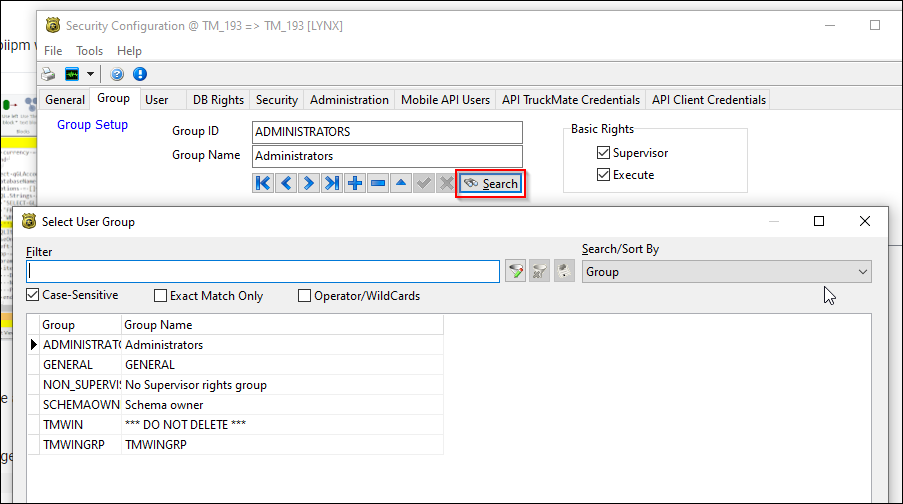
Task: Select the TMWINGRP row
Action: [x=236, y=445]
